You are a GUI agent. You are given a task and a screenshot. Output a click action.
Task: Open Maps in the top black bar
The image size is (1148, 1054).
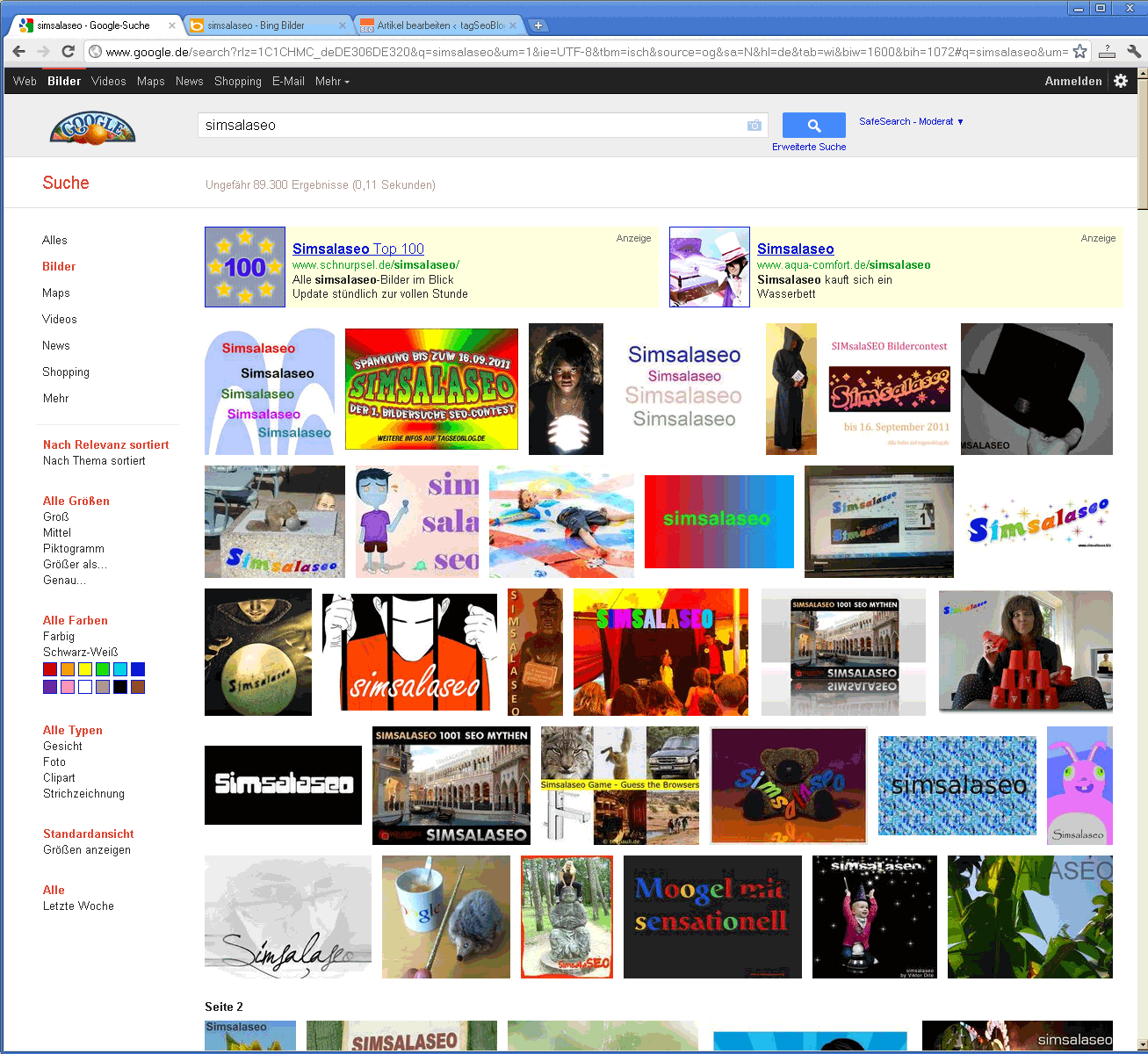point(151,81)
